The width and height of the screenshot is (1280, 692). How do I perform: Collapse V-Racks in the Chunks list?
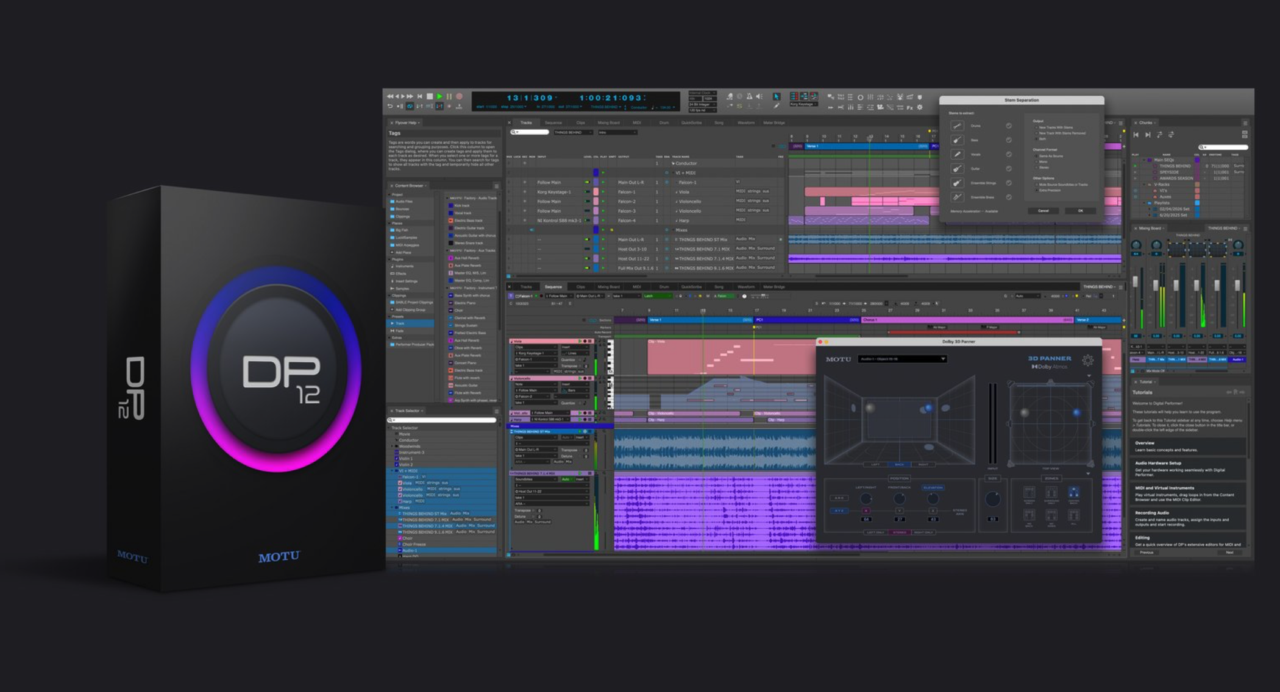click(x=1144, y=185)
